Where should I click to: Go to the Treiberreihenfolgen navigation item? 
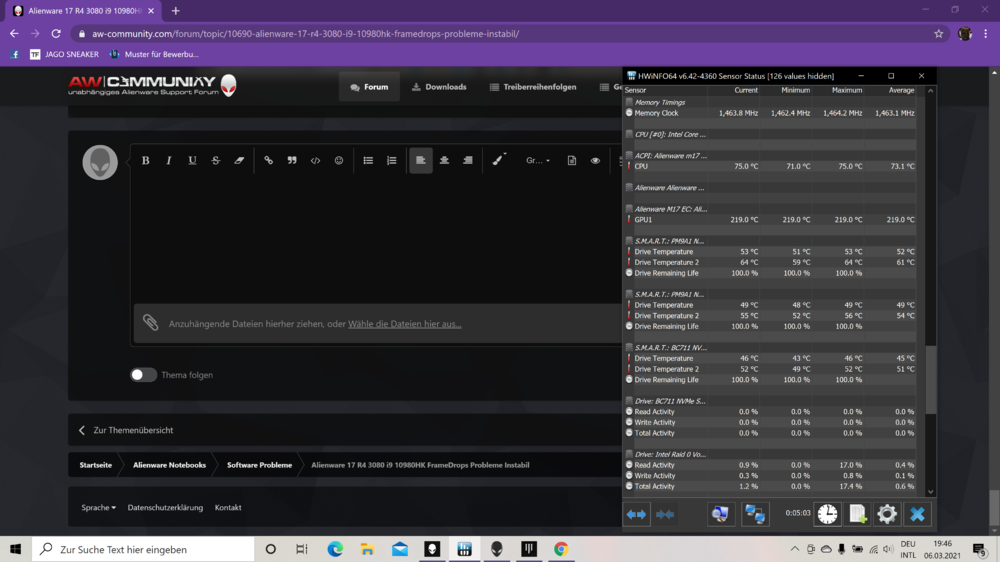coord(532,87)
